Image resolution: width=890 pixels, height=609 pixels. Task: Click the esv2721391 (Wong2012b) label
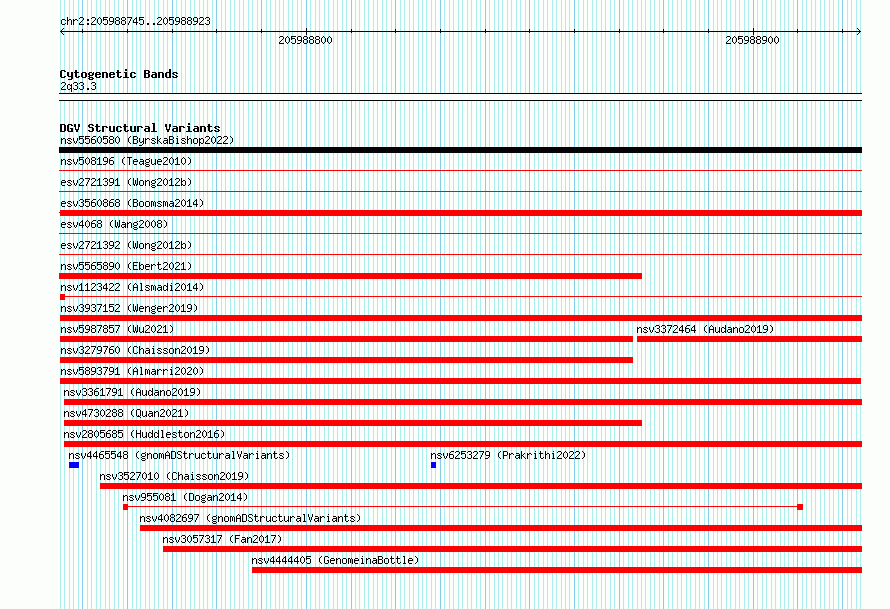[126, 182]
